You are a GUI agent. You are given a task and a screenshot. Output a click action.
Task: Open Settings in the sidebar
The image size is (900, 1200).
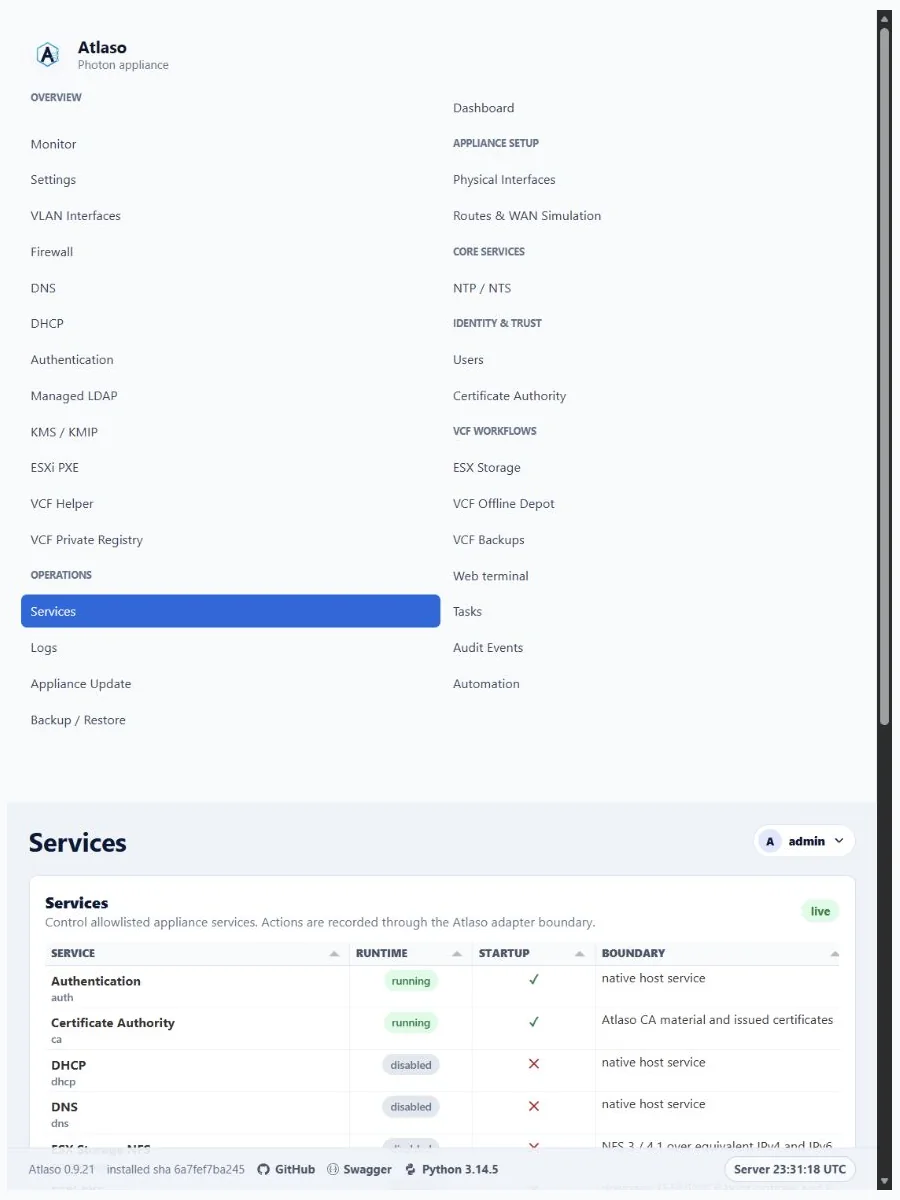coord(53,180)
